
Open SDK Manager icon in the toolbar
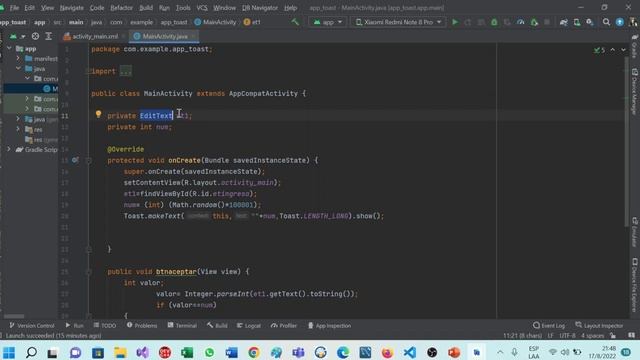click(x=590, y=22)
